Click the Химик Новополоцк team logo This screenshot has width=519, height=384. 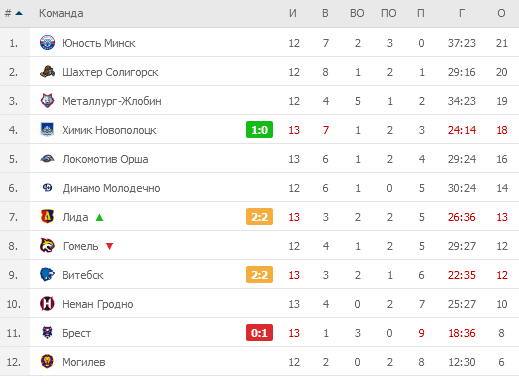pyautogui.click(x=47, y=130)
